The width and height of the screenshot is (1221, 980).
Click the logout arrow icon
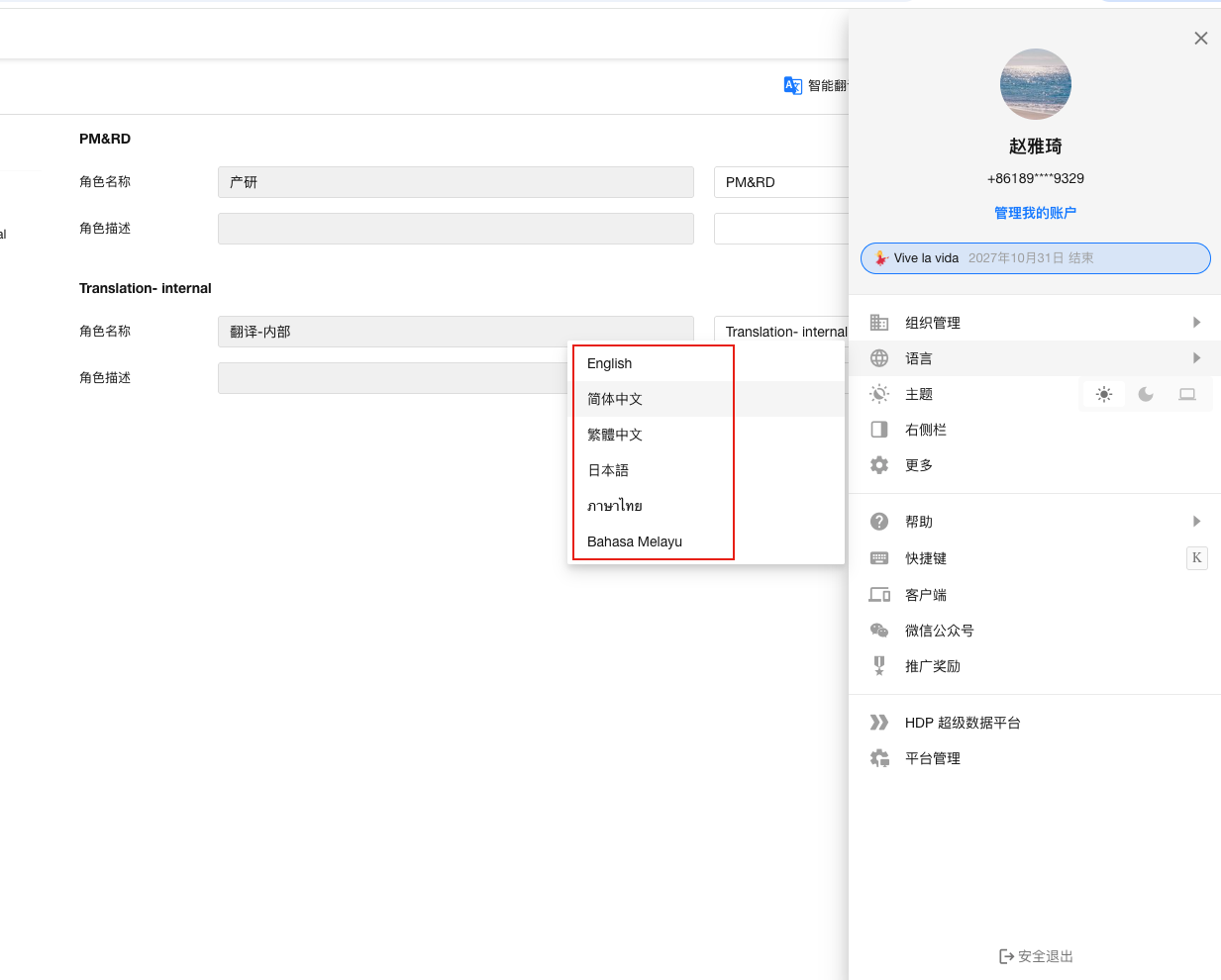point(1006,956)
